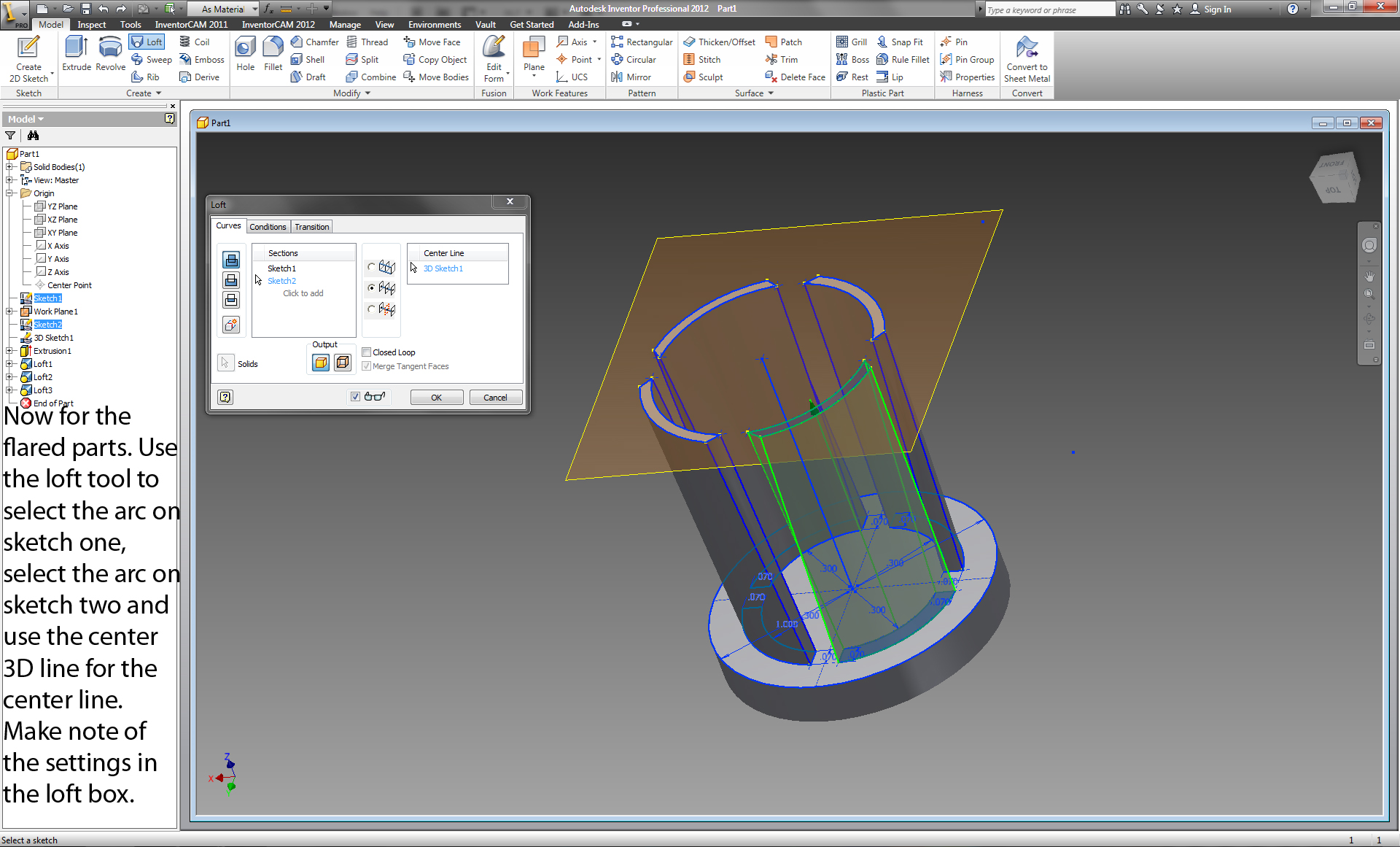Select Rails loft option radio button
This screenshot has height=847, width=1400.
click(371, 267)
